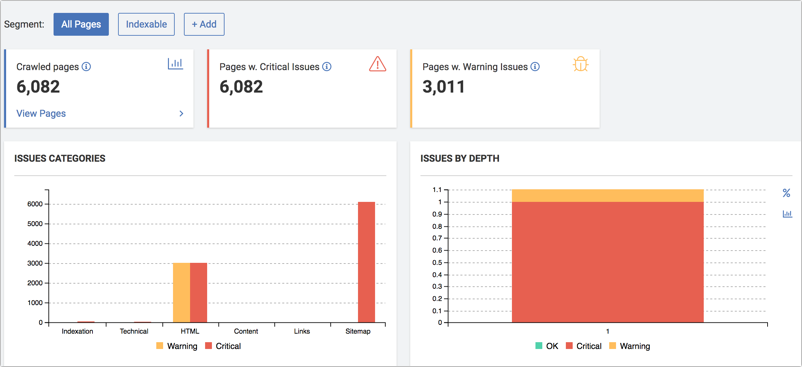The height and width of the screenshot is (367, 802).
Task: Click the Indexation axis label
Action: (77, 331)
